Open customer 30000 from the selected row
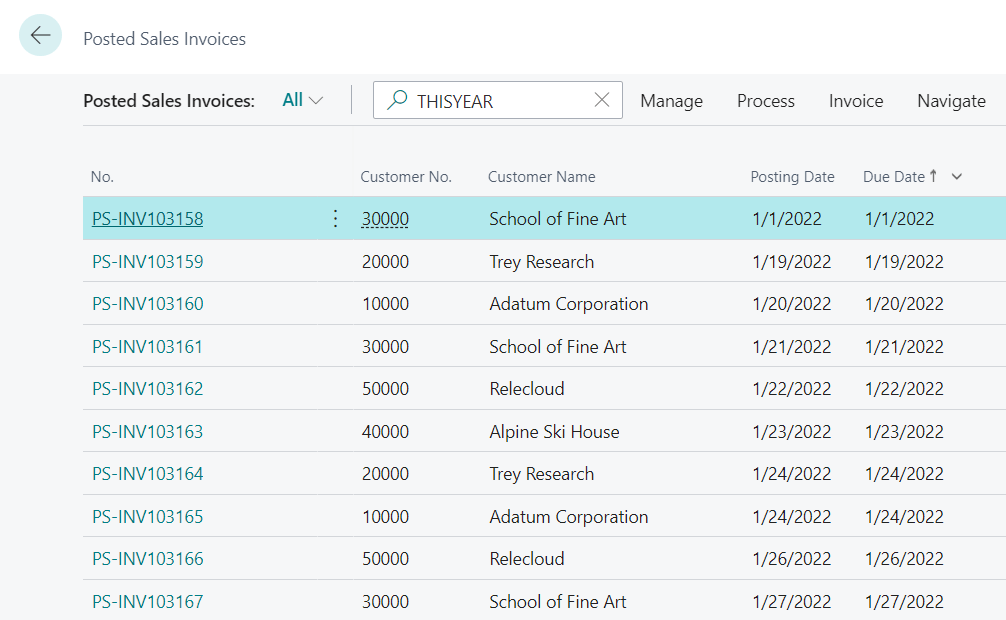 pyautogui.click(x=385, y=218)
